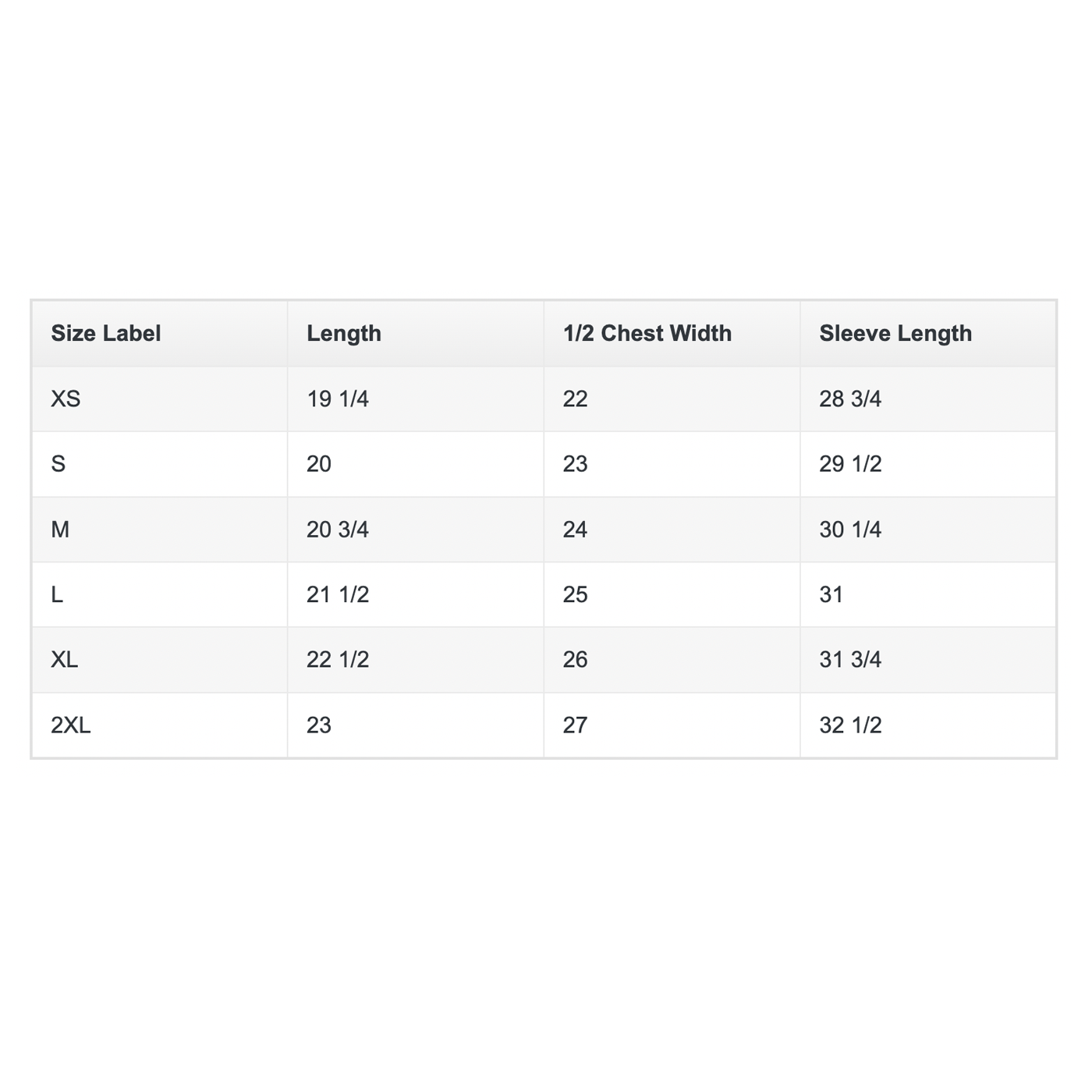Click chest width value 22

[x=576, y=399]
